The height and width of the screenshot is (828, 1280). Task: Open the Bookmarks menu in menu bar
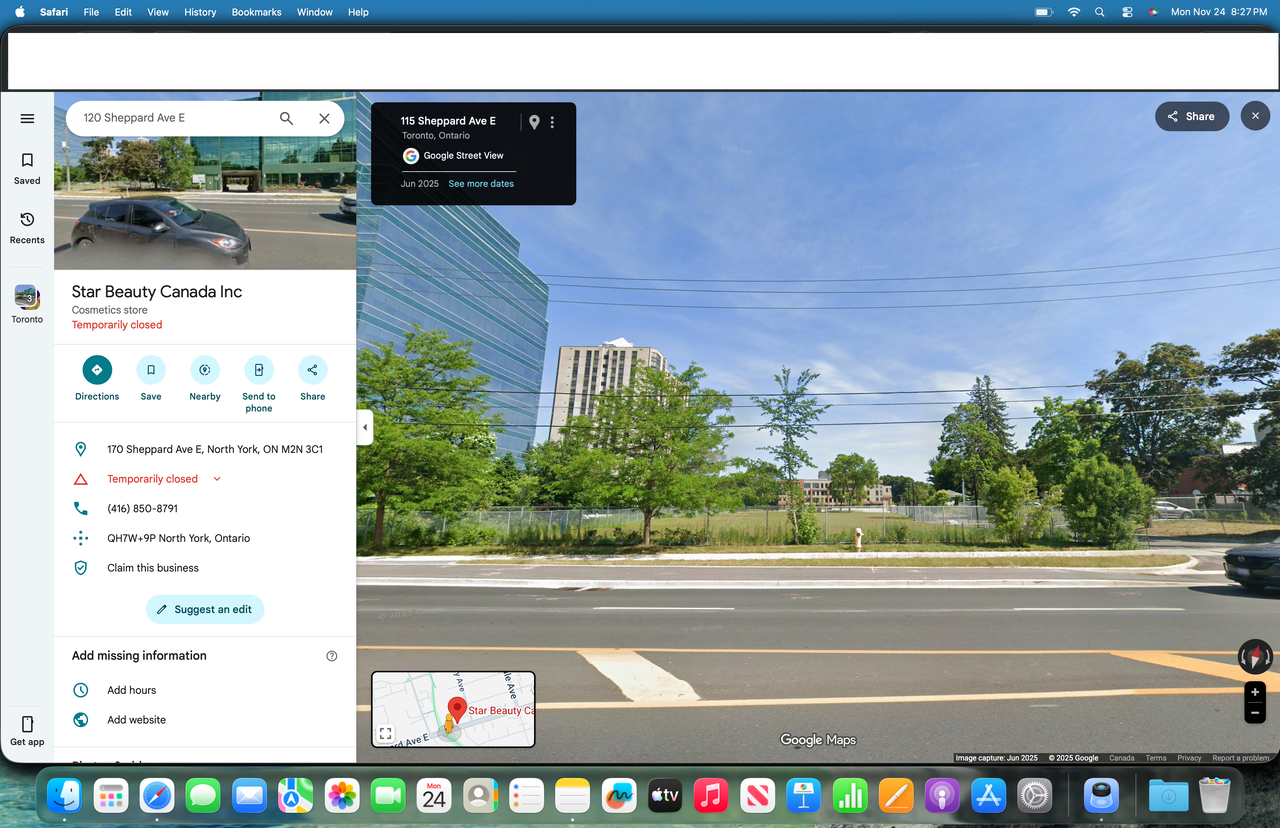click(x=256, y=12)
